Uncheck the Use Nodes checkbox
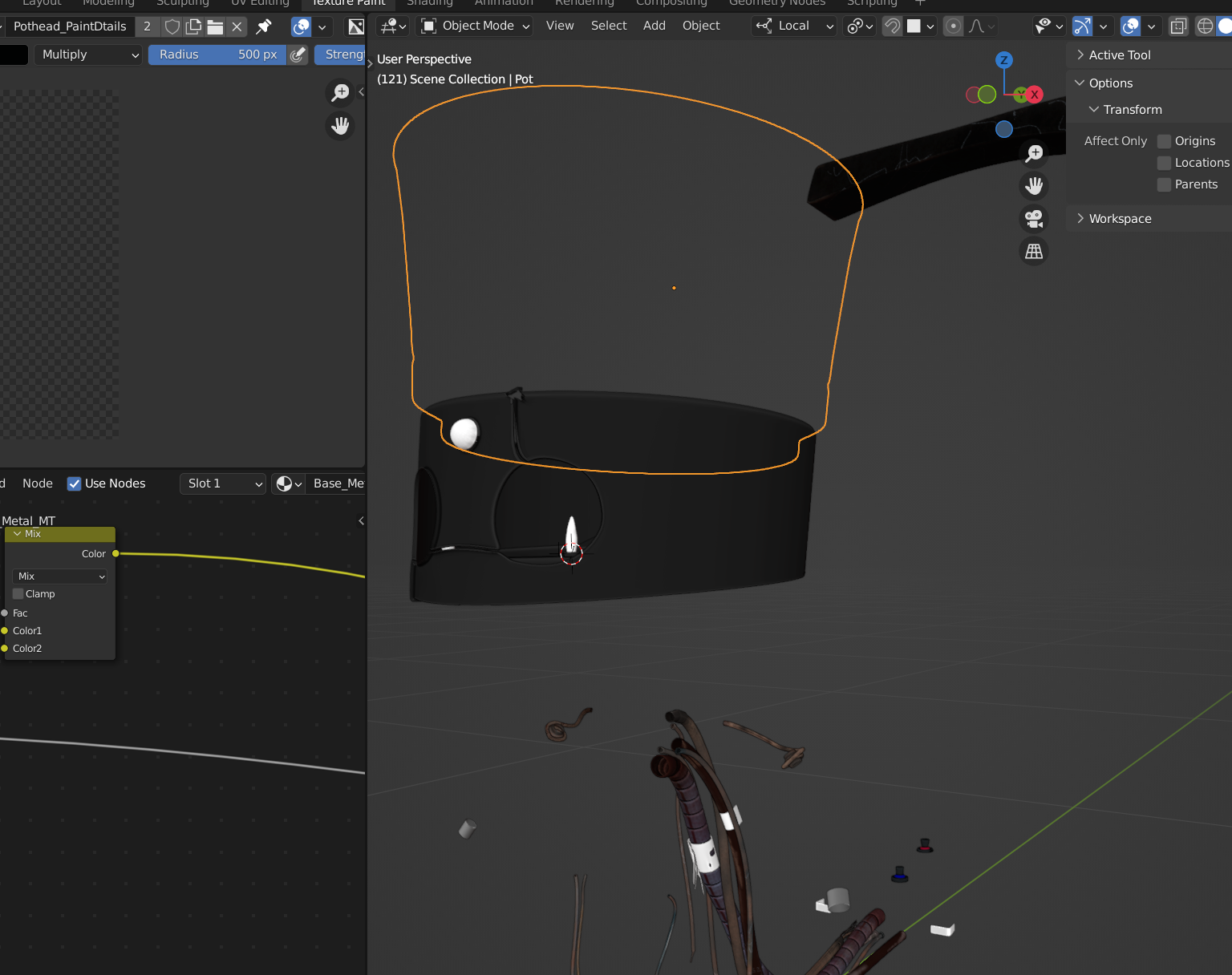 75,483
